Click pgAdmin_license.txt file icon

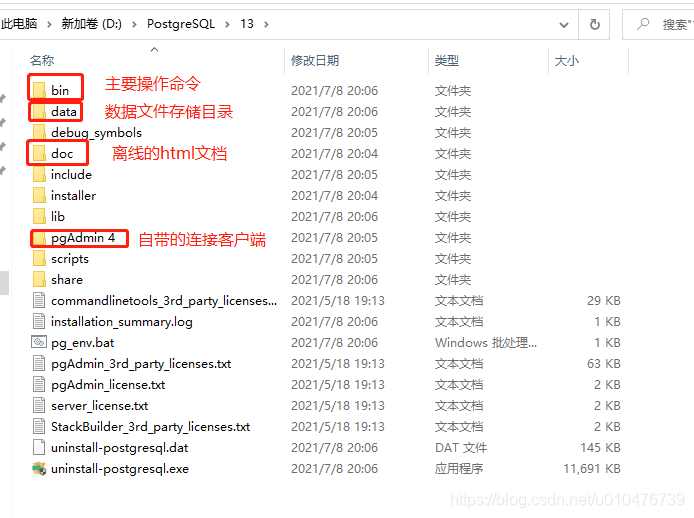pos(39,384)
